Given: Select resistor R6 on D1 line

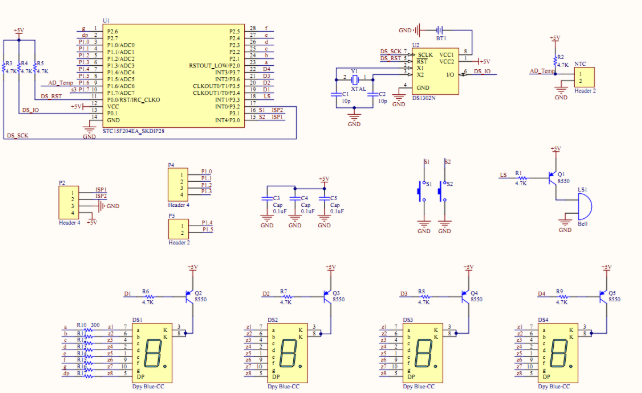Looking at the screenshot, I should coord(149,296).
